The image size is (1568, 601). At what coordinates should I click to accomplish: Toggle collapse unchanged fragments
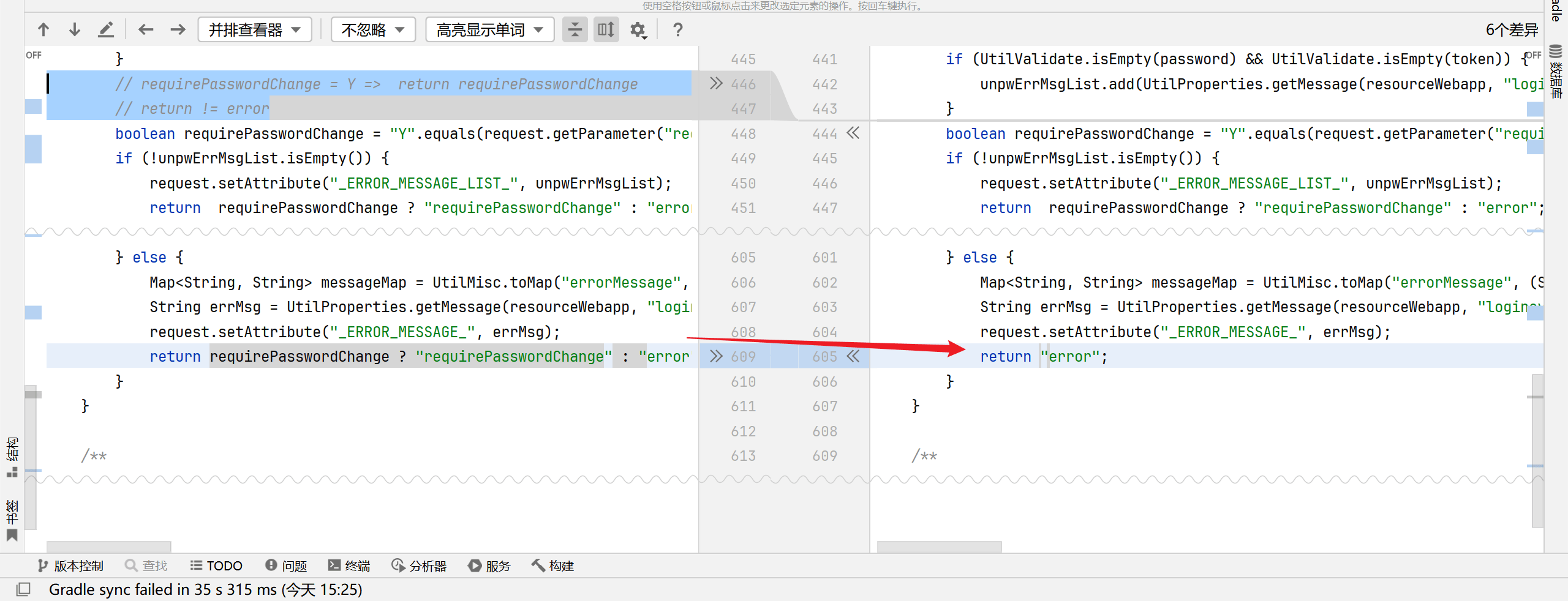(x=575, y=29)
